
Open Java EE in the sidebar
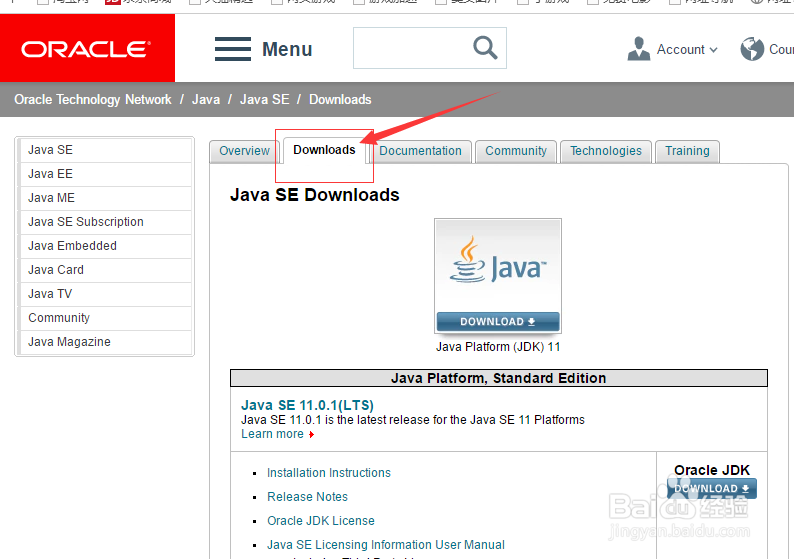[105, 174]
